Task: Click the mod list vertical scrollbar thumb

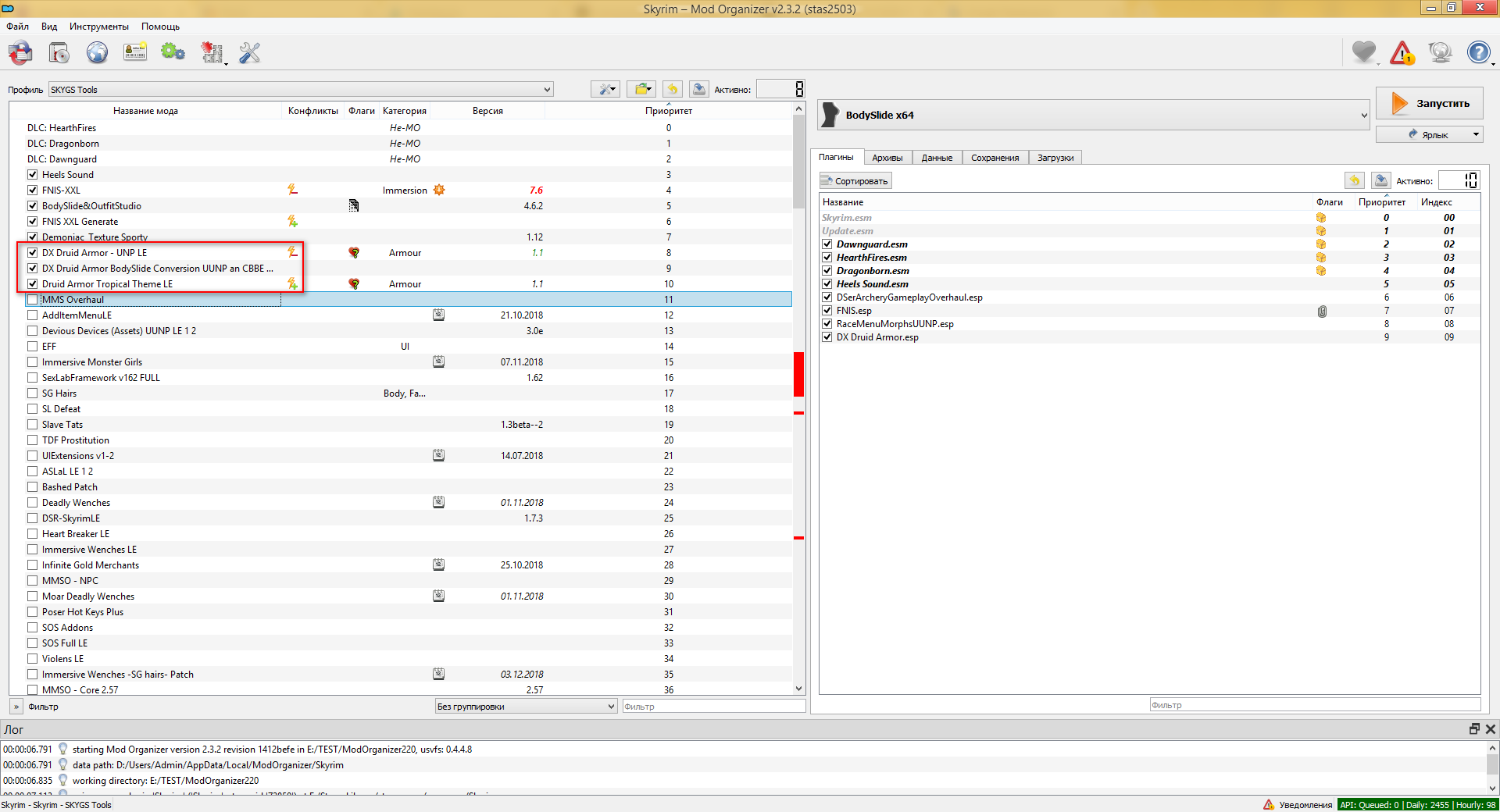Action: (798, 162)
